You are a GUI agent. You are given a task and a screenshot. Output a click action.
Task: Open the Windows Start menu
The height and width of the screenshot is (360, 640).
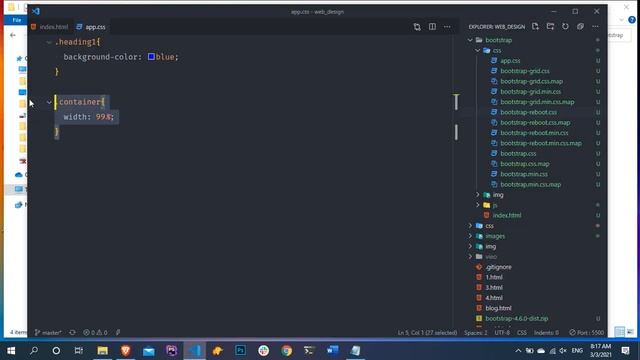(x=11, y=351)
